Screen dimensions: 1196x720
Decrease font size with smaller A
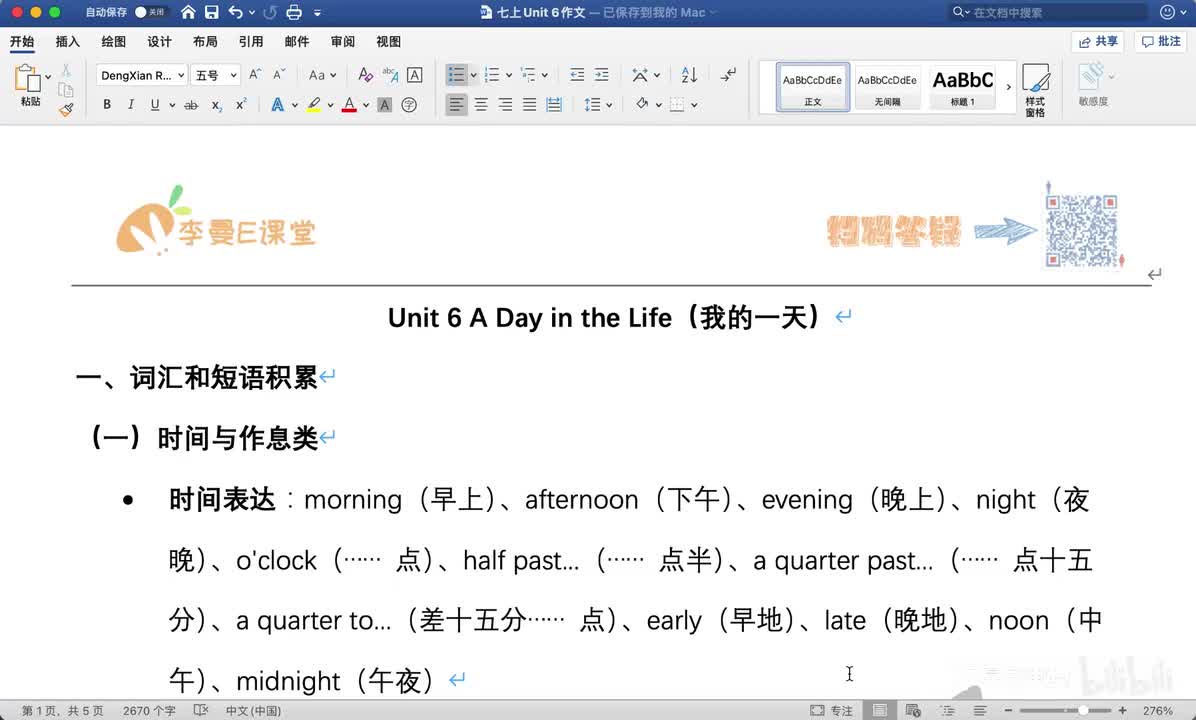pyautogui.click(x=278, y=74)
